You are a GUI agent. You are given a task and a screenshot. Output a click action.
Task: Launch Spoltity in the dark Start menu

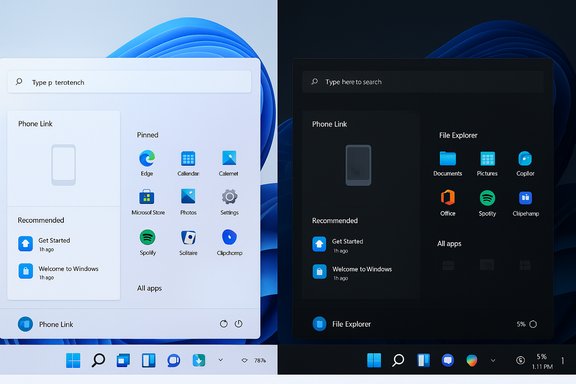point(487,198)
